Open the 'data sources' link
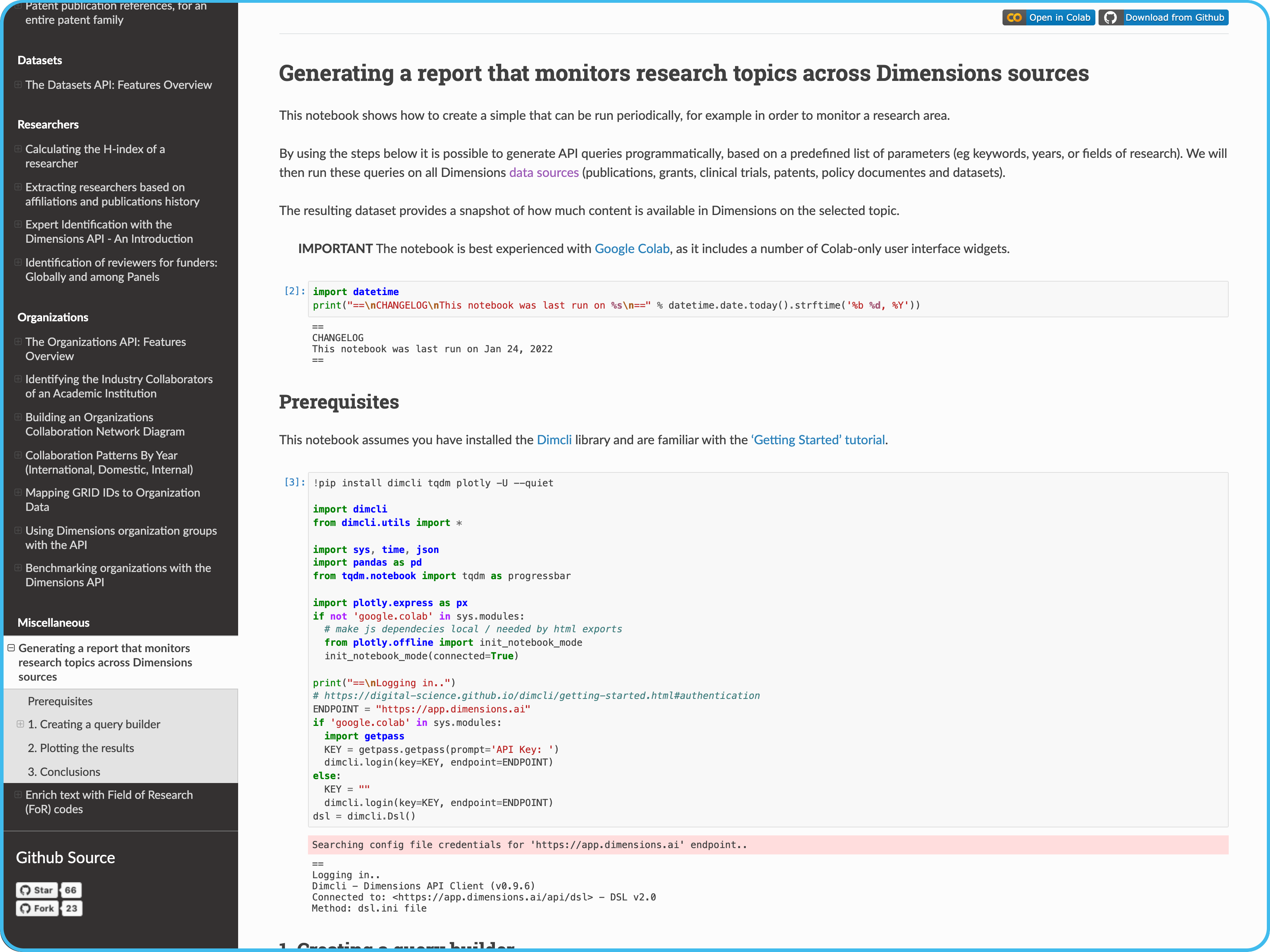The height and width of the screenshot is (952, 1270). click(x=543, y=173)
